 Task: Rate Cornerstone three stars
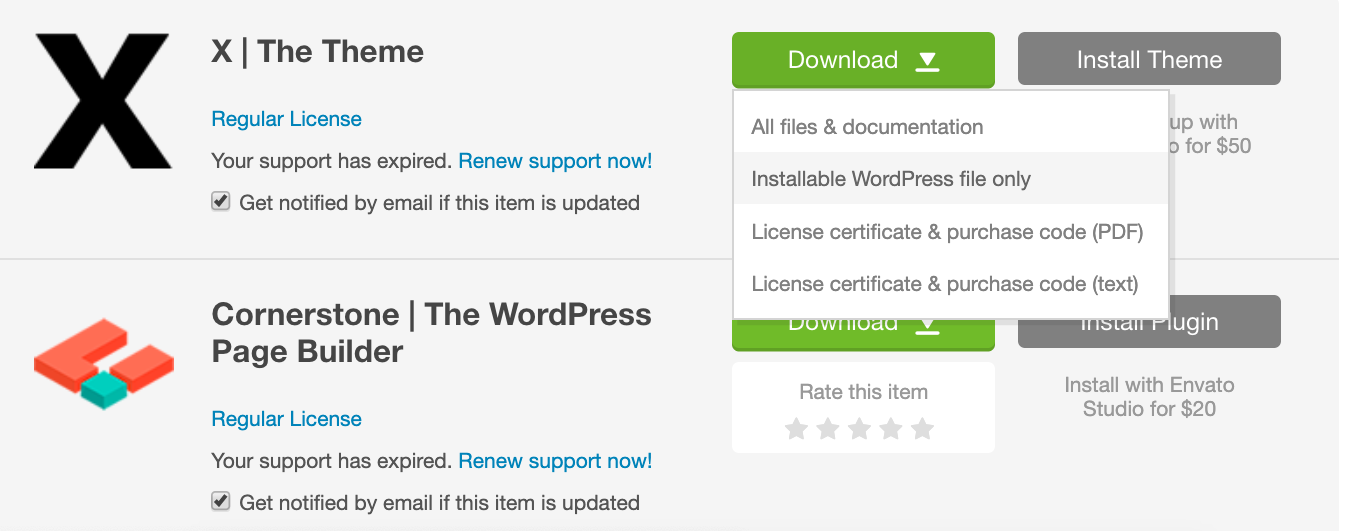coord(860,429)
